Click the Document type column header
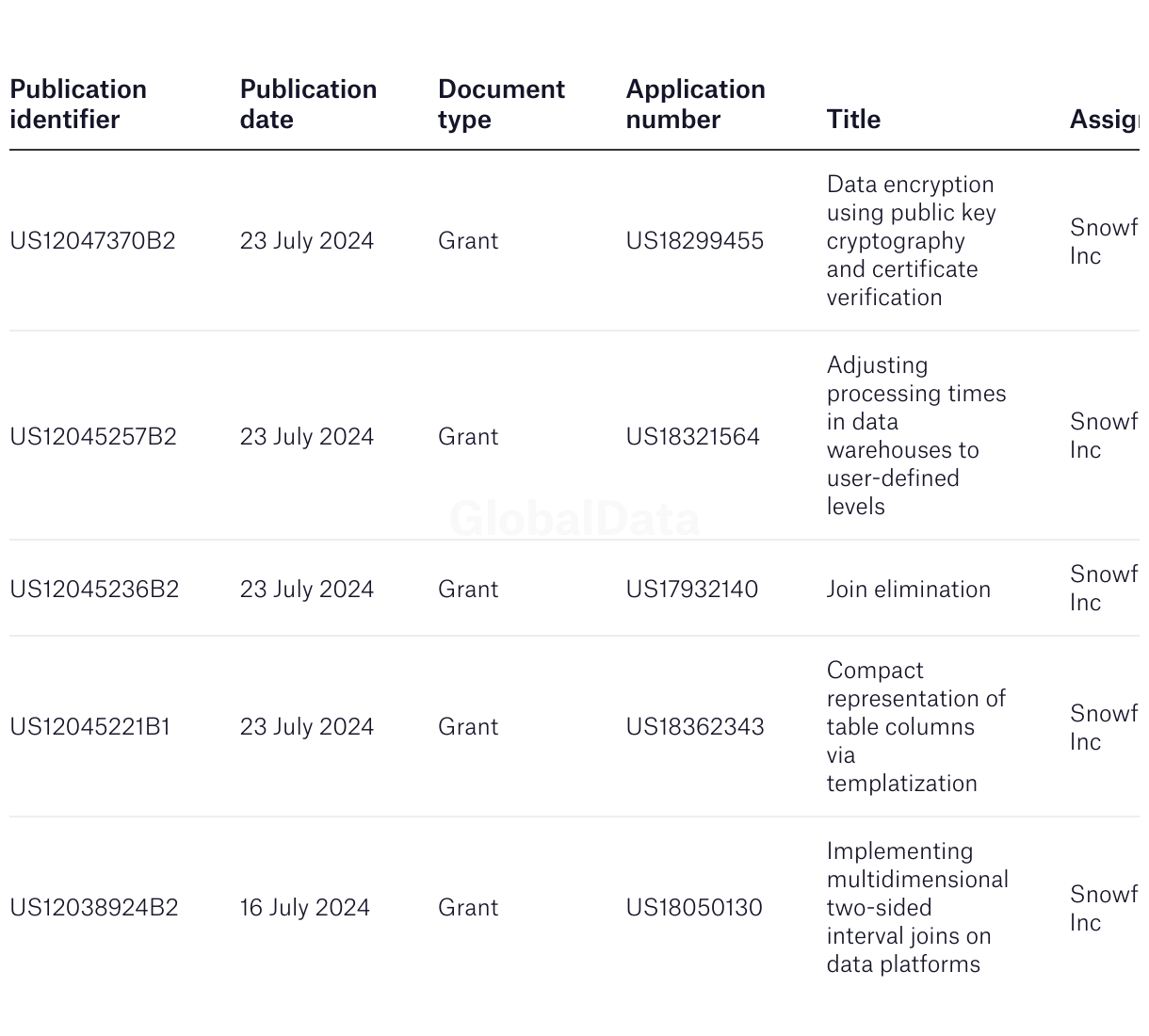 pos(501,105)
